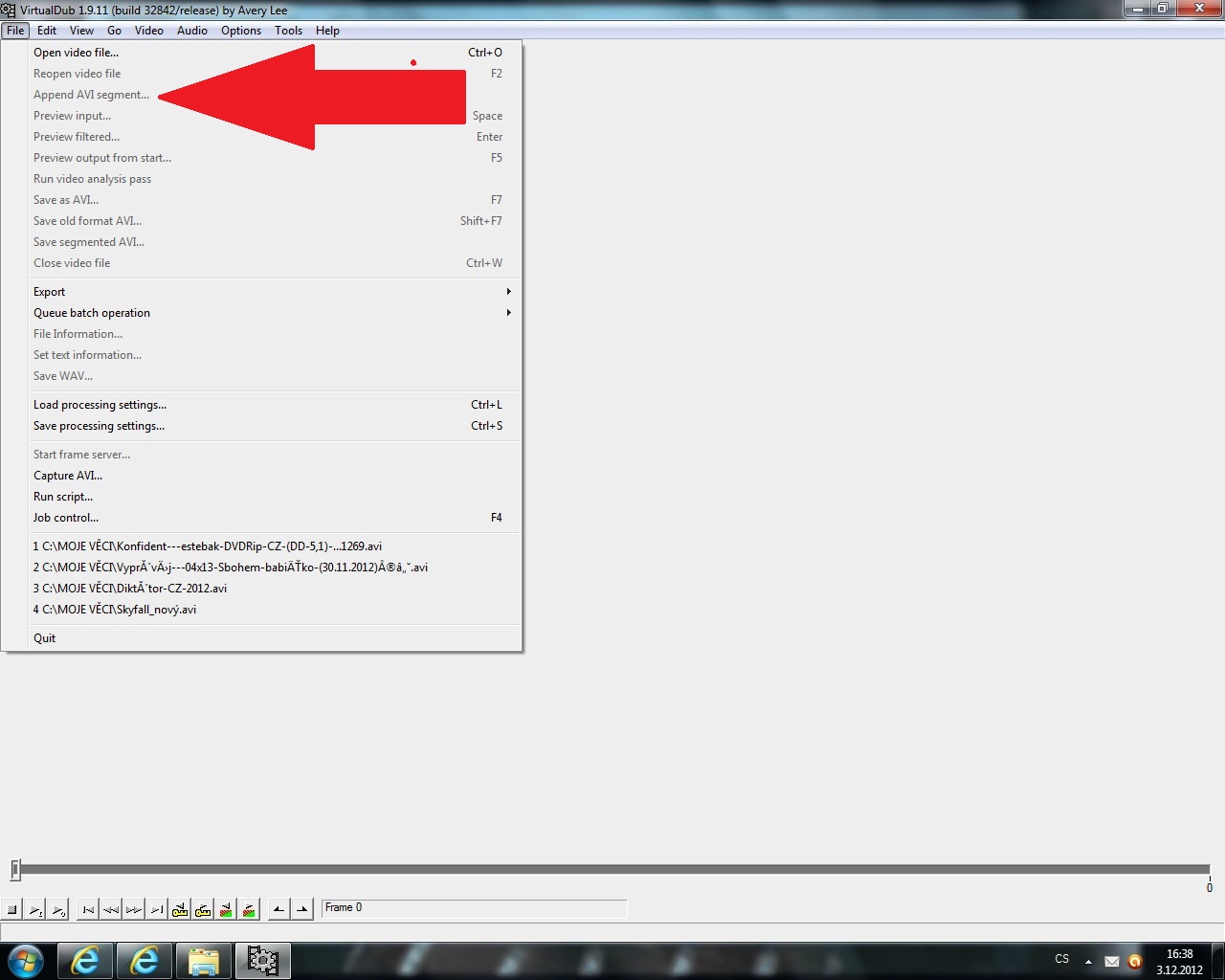Click Save old format AVI...
Image resolution: width=1225 pixels, height=980 pixels.
point(262,221)
